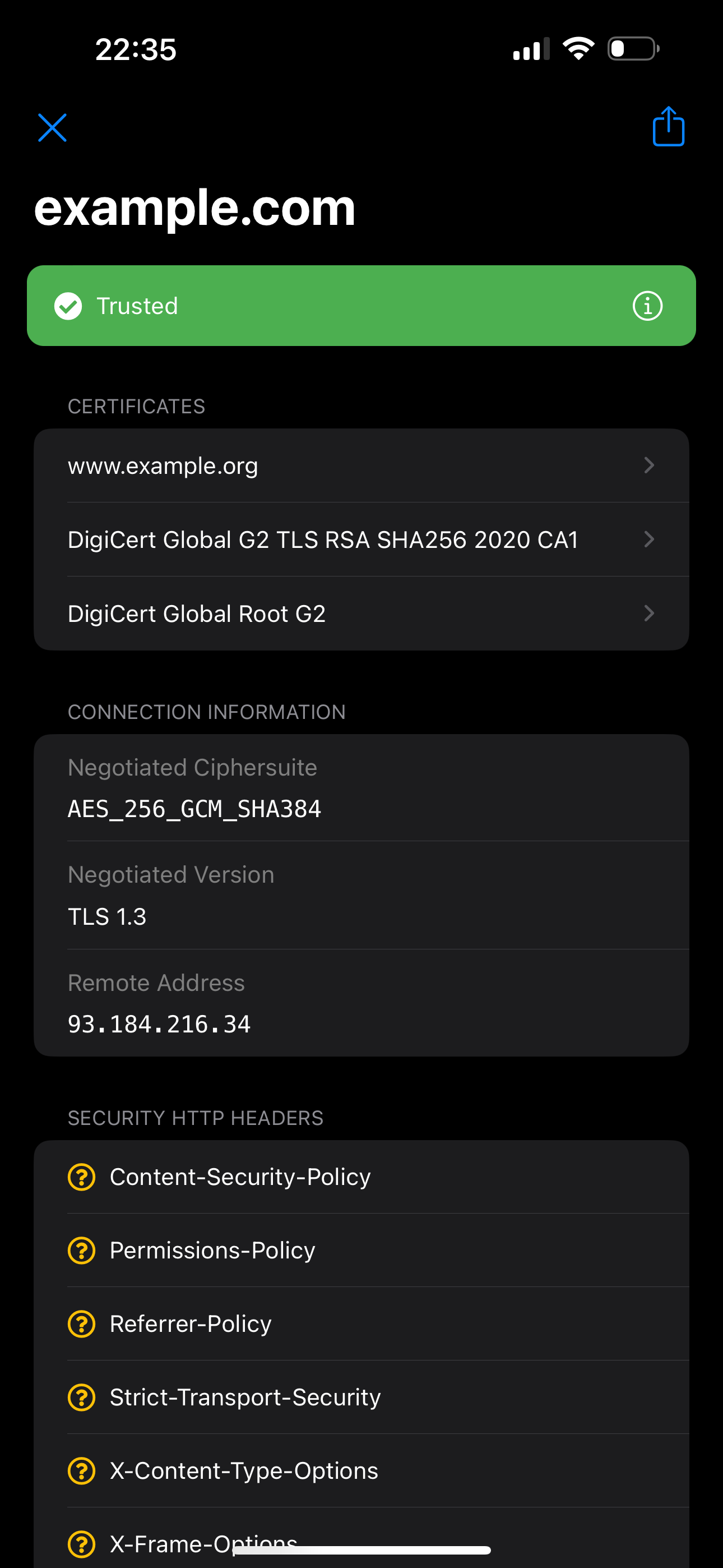Viewport: 723px width, 1568px height.
Task: Expand DigiCert Global Root G2 chevron
Action: coord(649,613)
